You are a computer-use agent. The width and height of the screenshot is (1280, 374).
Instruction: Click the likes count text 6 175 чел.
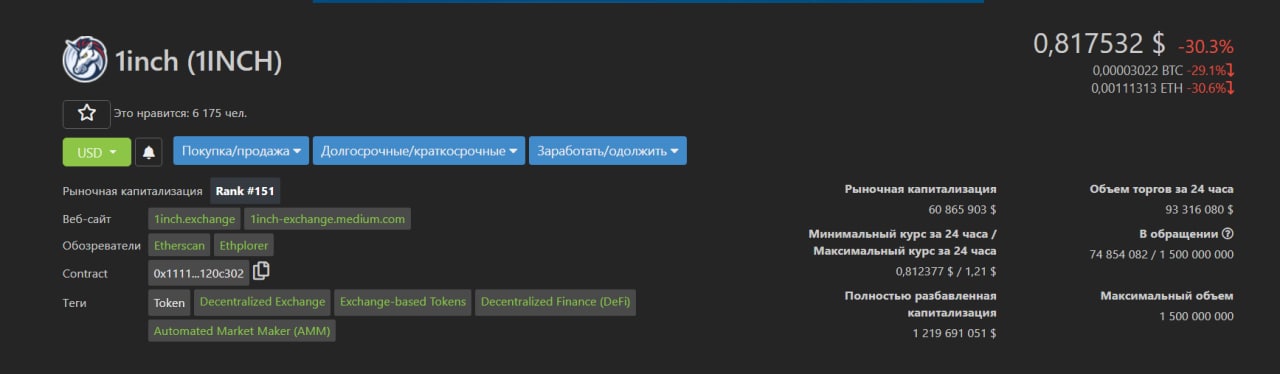pyautogui.click(x=221, y=114)
